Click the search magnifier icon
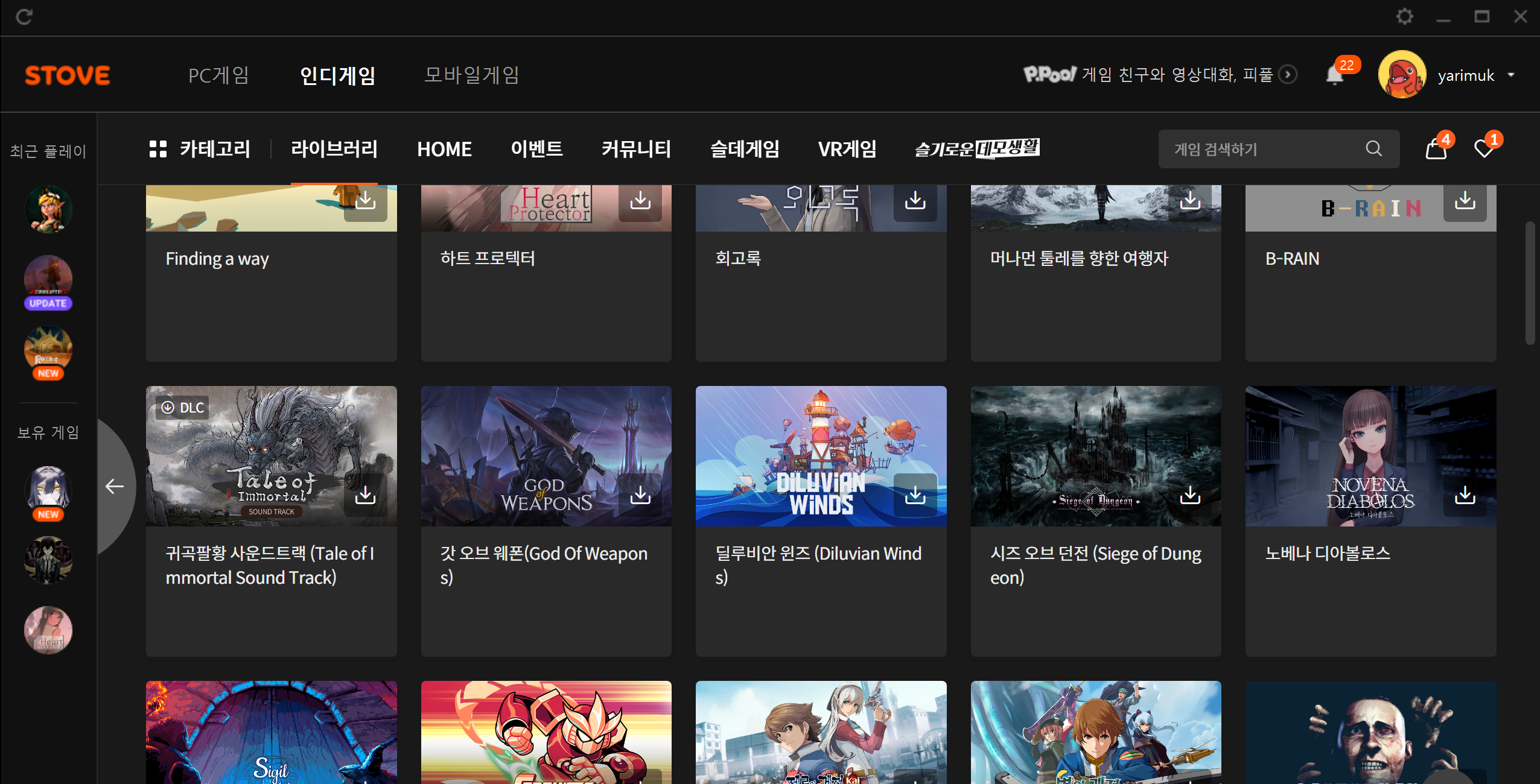The width and height of the screenshot is (1540, 784). (x=1374, y=148)
